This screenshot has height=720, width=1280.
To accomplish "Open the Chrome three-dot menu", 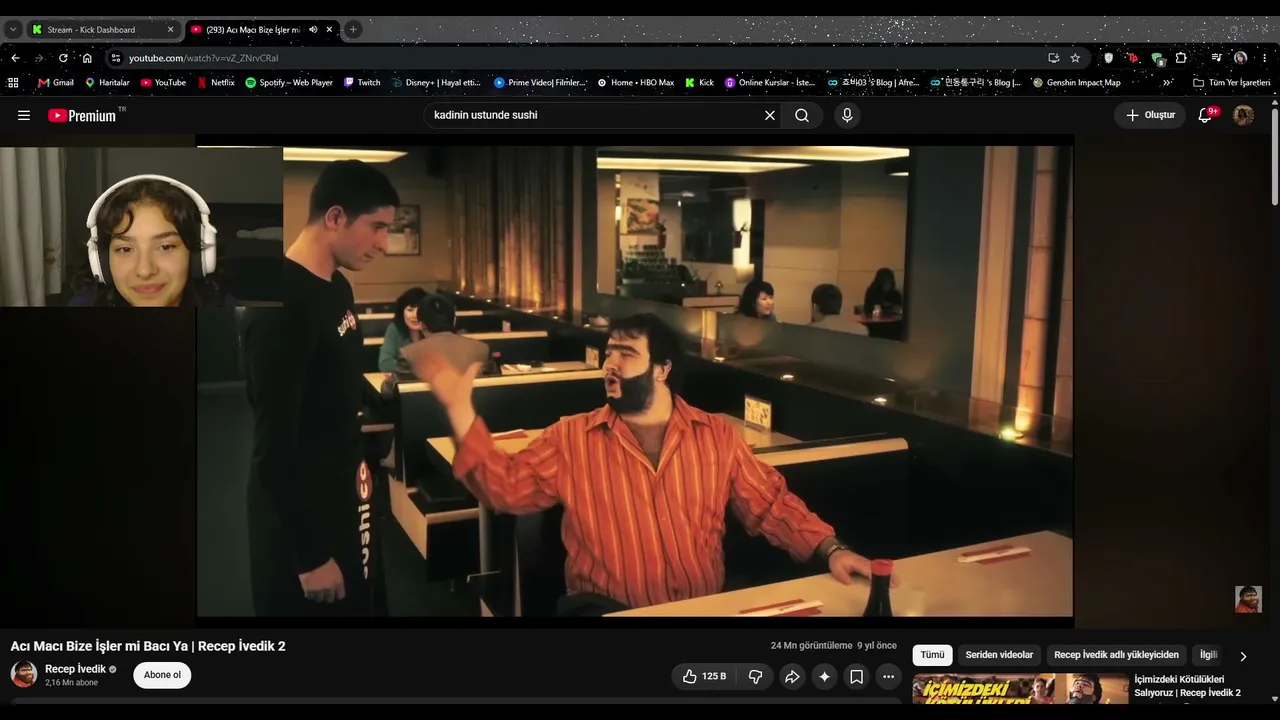I will click(x=1265, y=58).
